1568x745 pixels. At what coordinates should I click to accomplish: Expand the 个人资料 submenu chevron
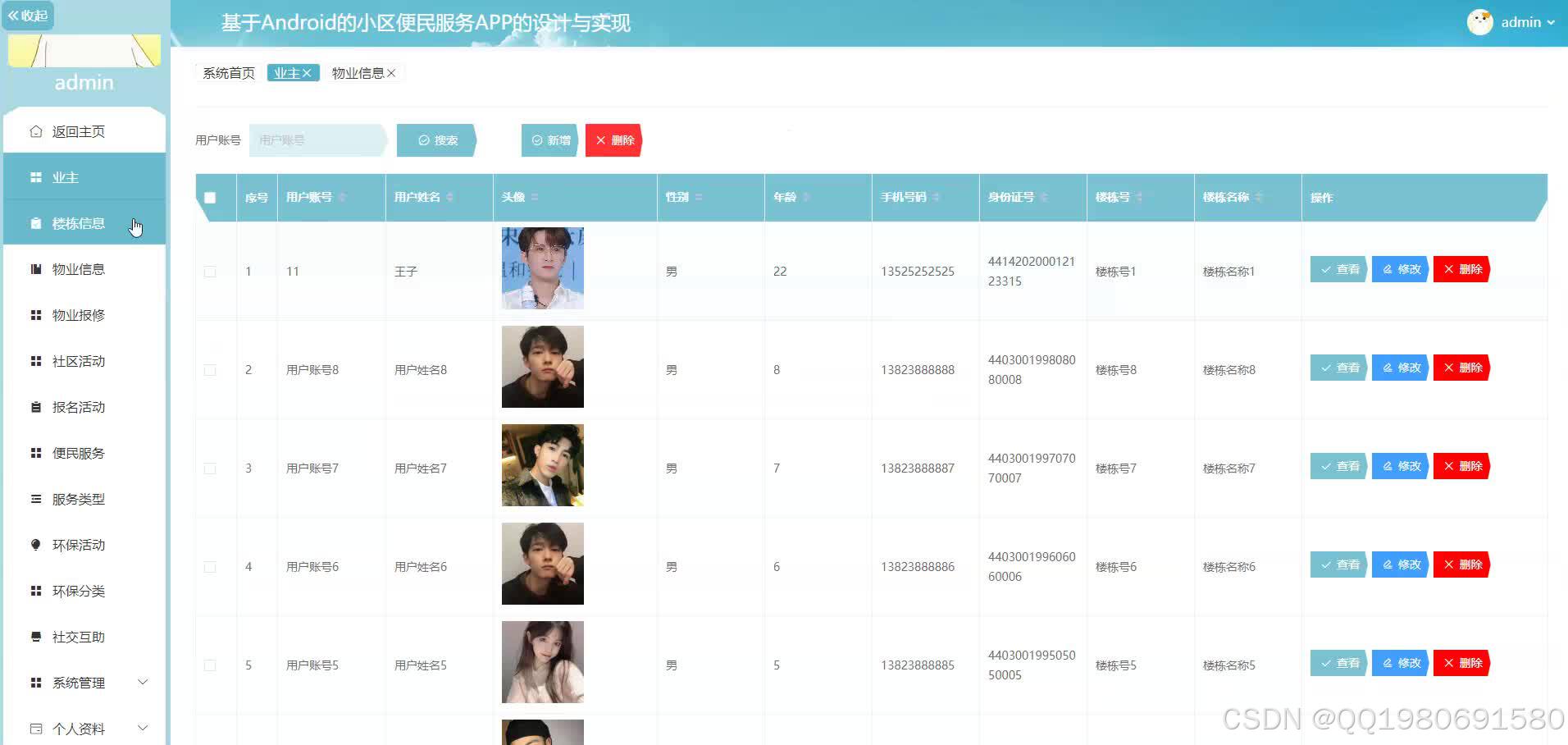(x=143, y=729)
